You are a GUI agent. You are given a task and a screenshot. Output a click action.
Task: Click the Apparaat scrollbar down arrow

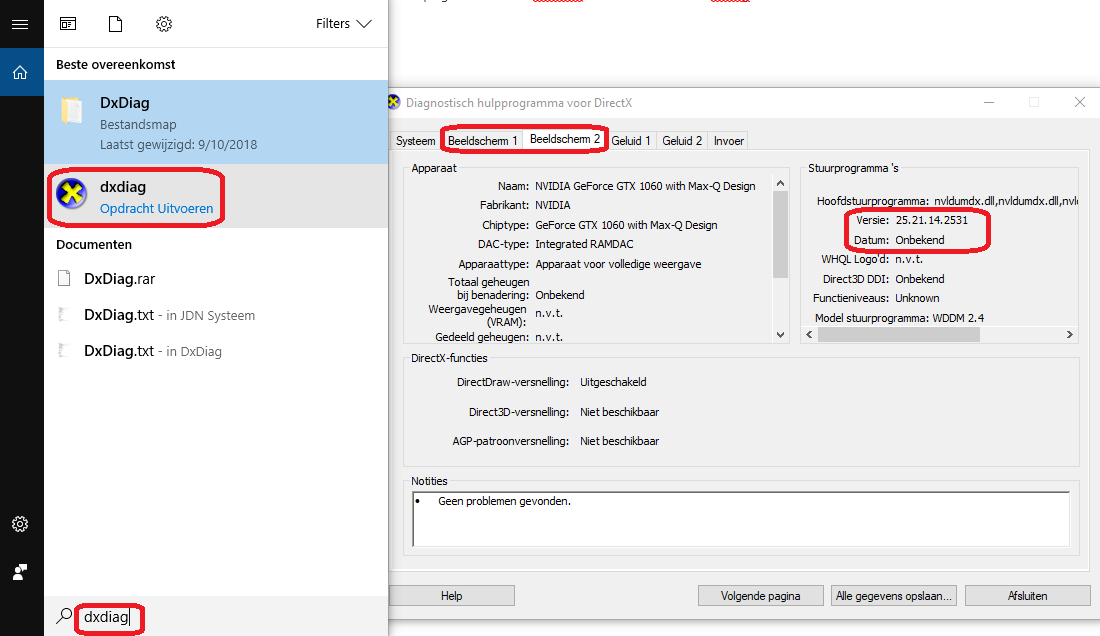pyautogui.click(x=780, y=335)
